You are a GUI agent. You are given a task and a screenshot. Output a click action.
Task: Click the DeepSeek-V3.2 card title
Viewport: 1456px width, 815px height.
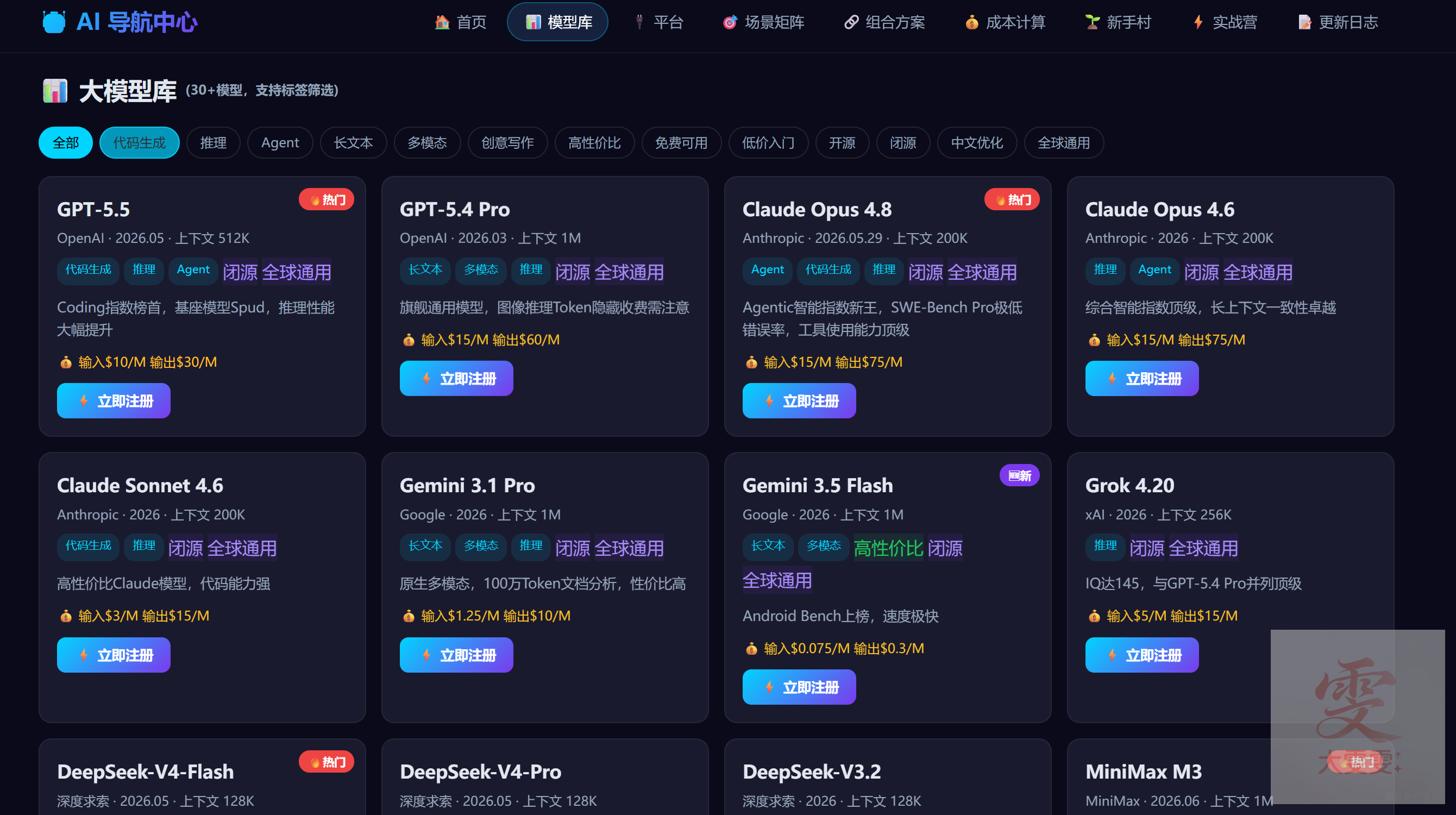[x=812, y=772]
